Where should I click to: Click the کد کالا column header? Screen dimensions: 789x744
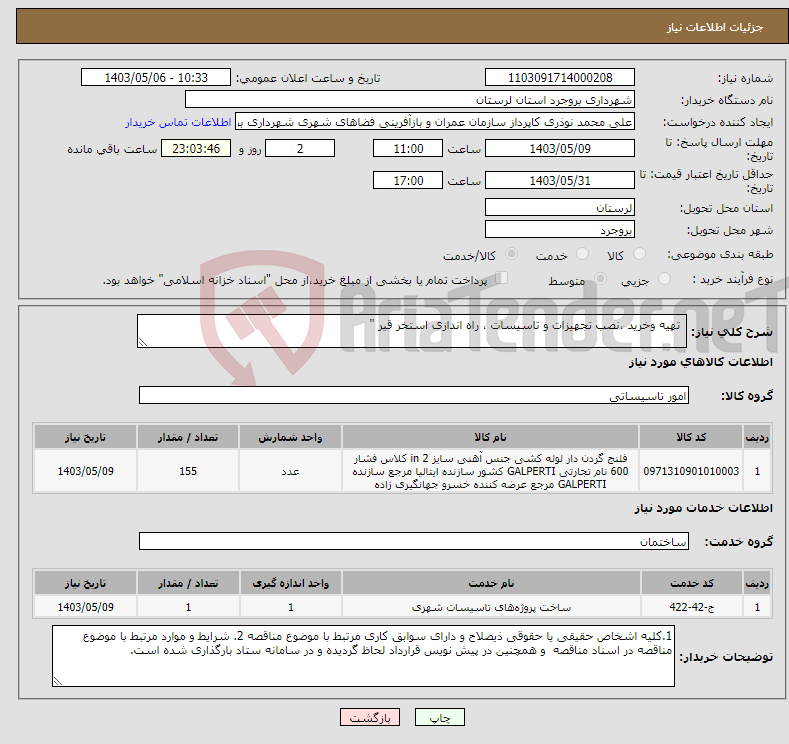[x=691, y=437]
